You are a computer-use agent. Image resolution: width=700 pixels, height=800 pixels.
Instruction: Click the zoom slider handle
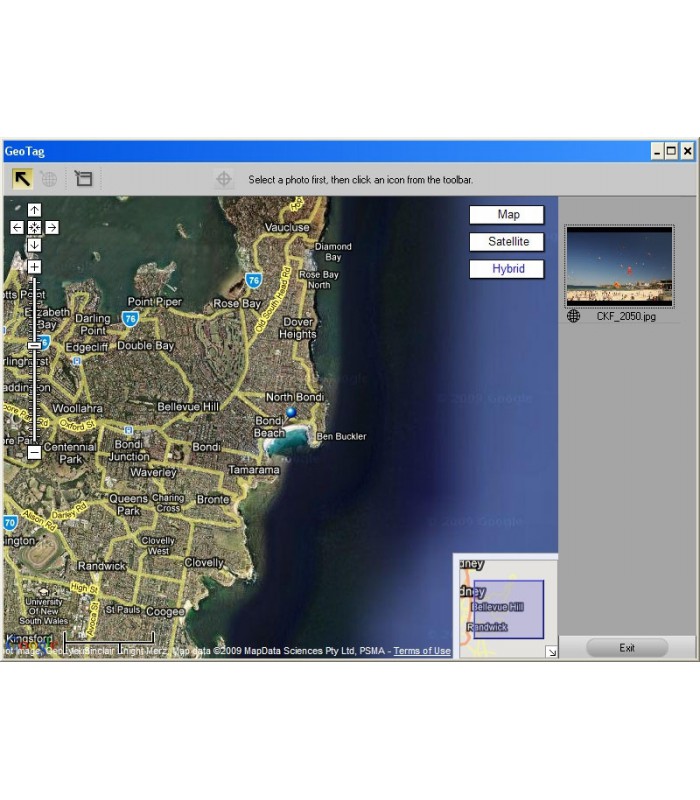coord(34,345)
